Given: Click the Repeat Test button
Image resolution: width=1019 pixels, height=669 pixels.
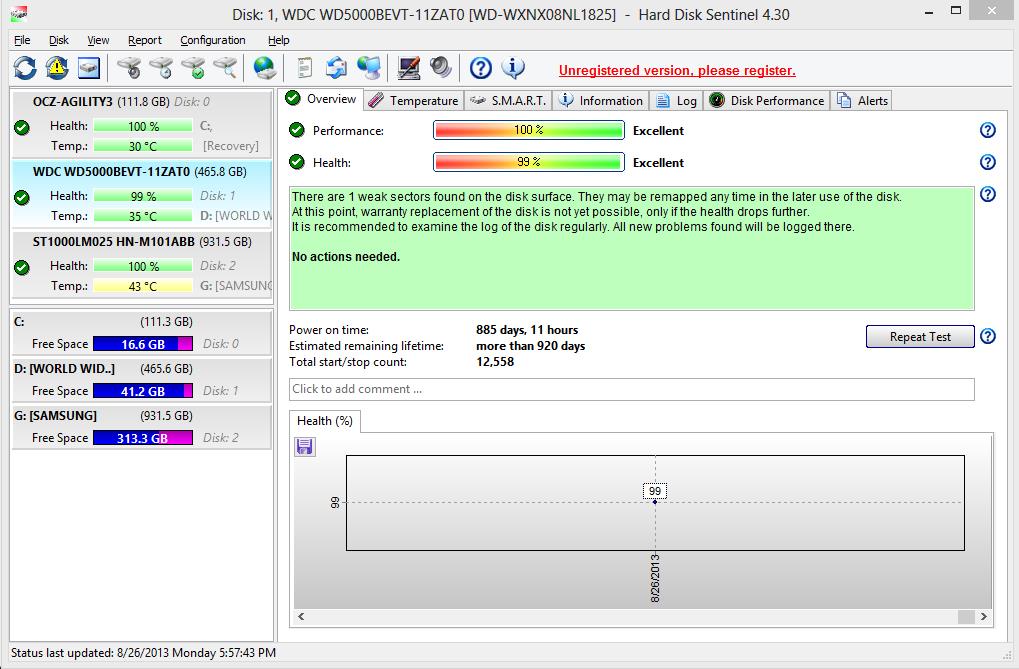Looking at the screenshot, I should tap(920, 337).
